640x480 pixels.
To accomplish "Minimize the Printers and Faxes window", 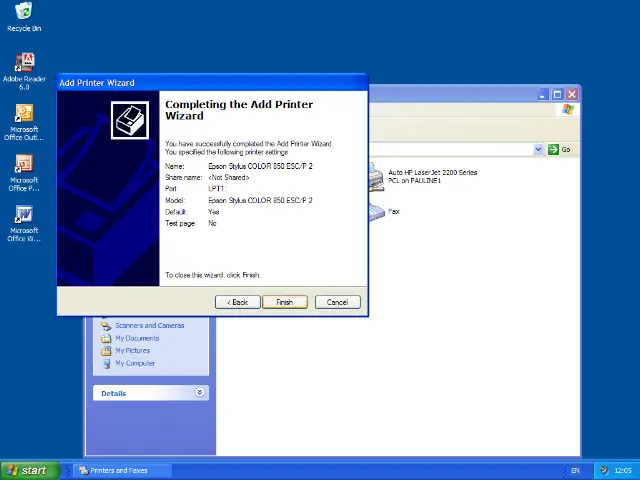I will [542, 95].
